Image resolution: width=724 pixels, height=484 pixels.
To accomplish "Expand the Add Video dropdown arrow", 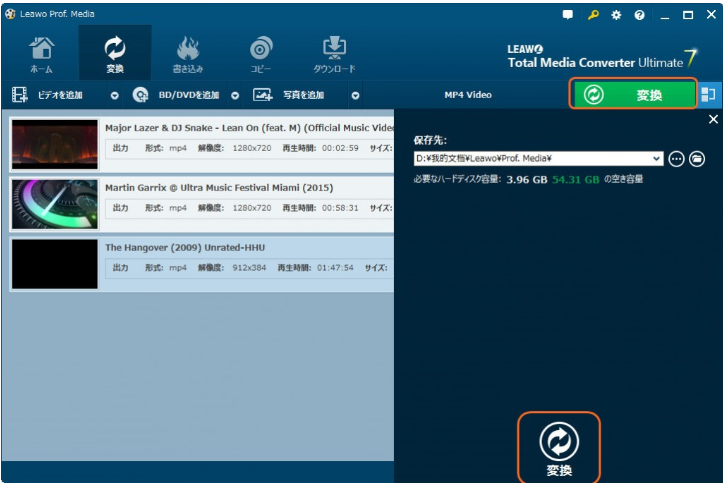I will [x=114, y=96].
